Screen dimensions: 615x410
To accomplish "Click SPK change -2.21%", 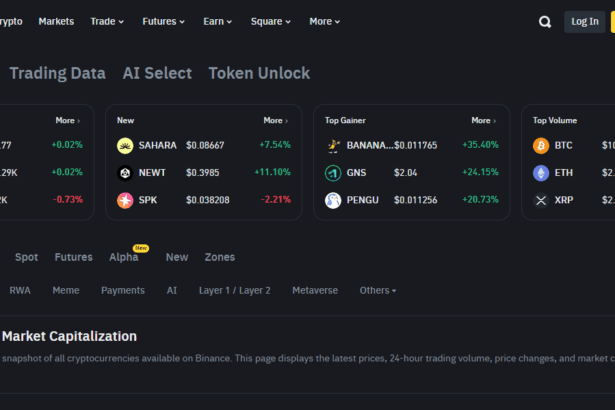I will (276, 200).
